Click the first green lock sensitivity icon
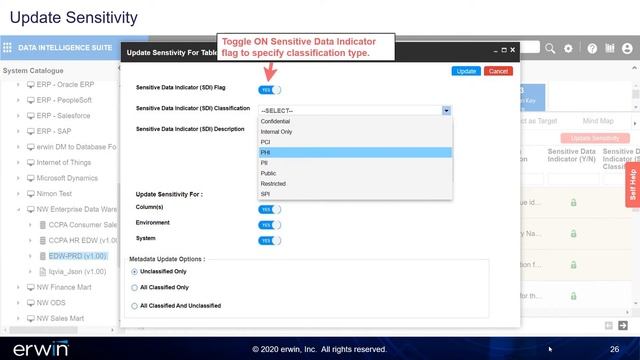Screen dimensions: 640x360 pyautogui.click(x=573, y=202)
